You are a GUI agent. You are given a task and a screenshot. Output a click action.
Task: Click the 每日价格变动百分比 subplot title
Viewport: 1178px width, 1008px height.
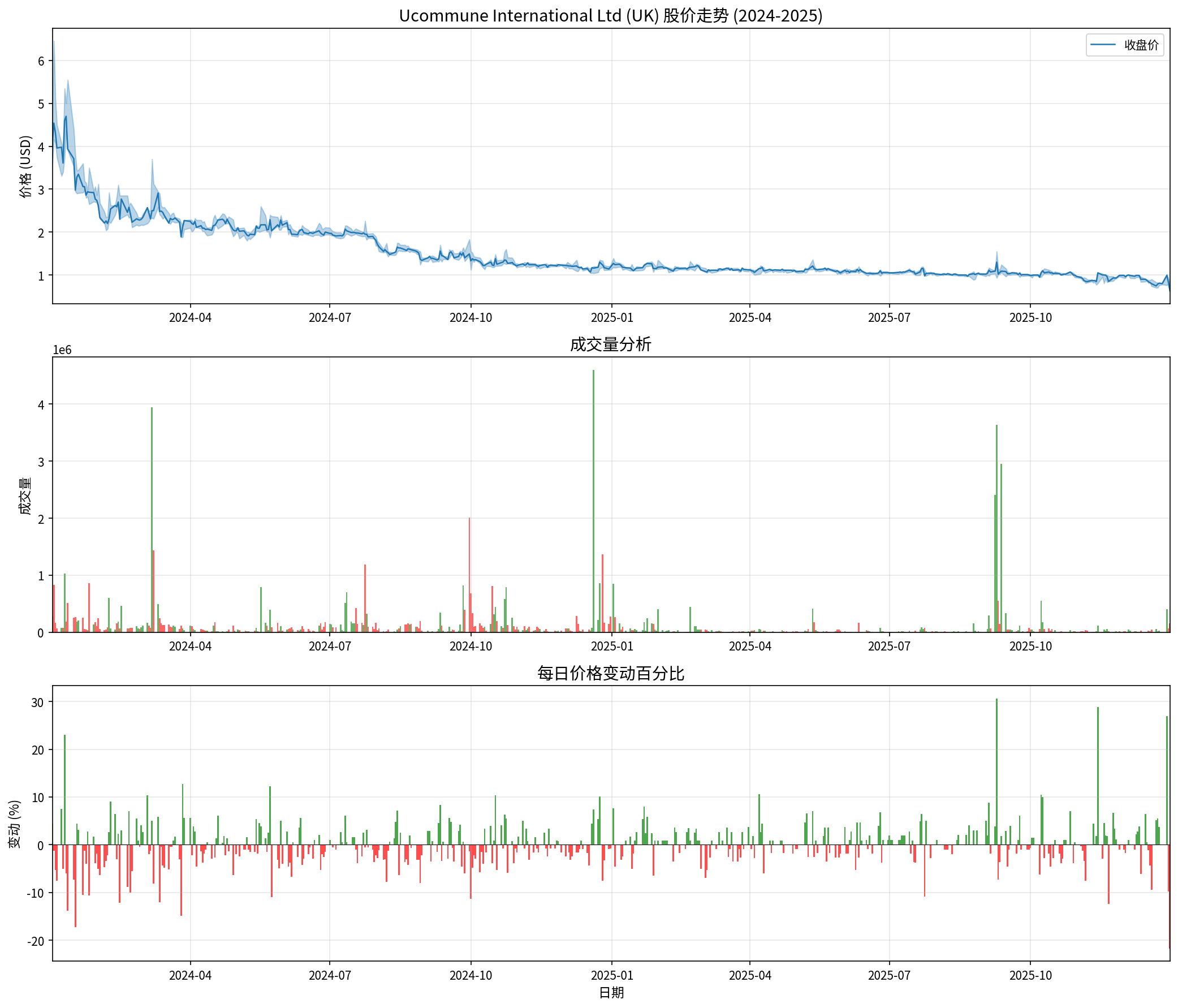(611, 674)
